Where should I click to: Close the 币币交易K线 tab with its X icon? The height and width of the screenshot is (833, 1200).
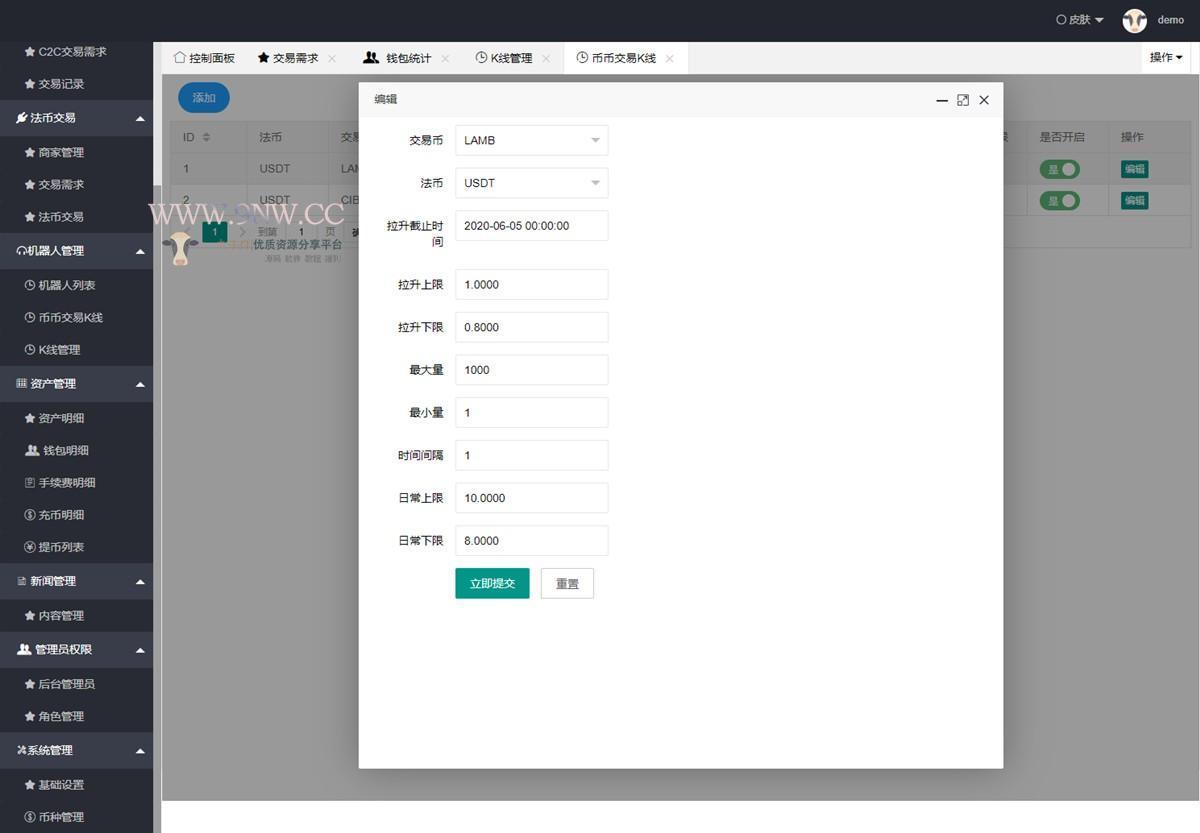[x=669, y=59]
